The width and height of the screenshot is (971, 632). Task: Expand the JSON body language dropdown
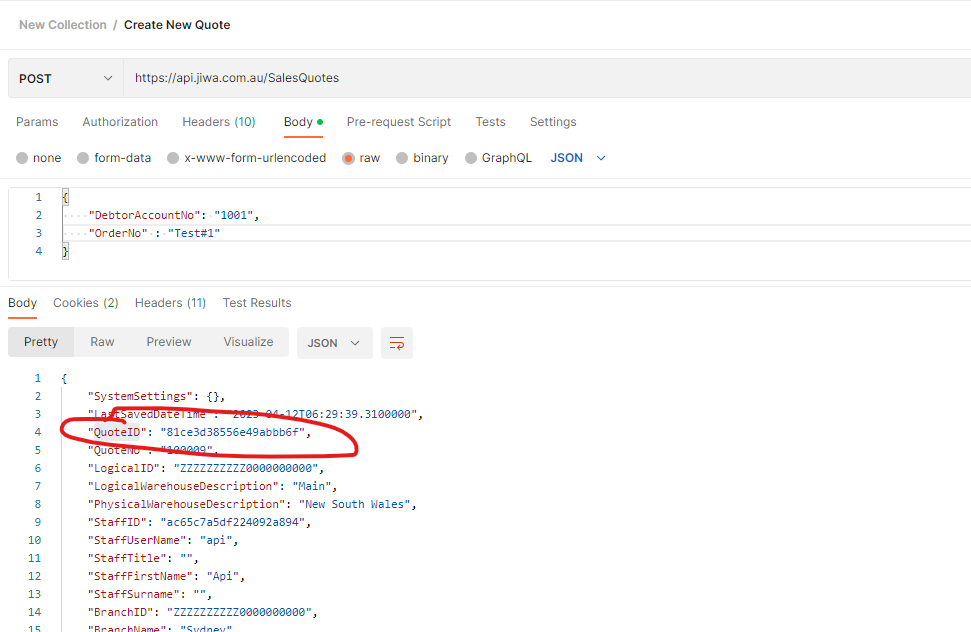point(578,158)
